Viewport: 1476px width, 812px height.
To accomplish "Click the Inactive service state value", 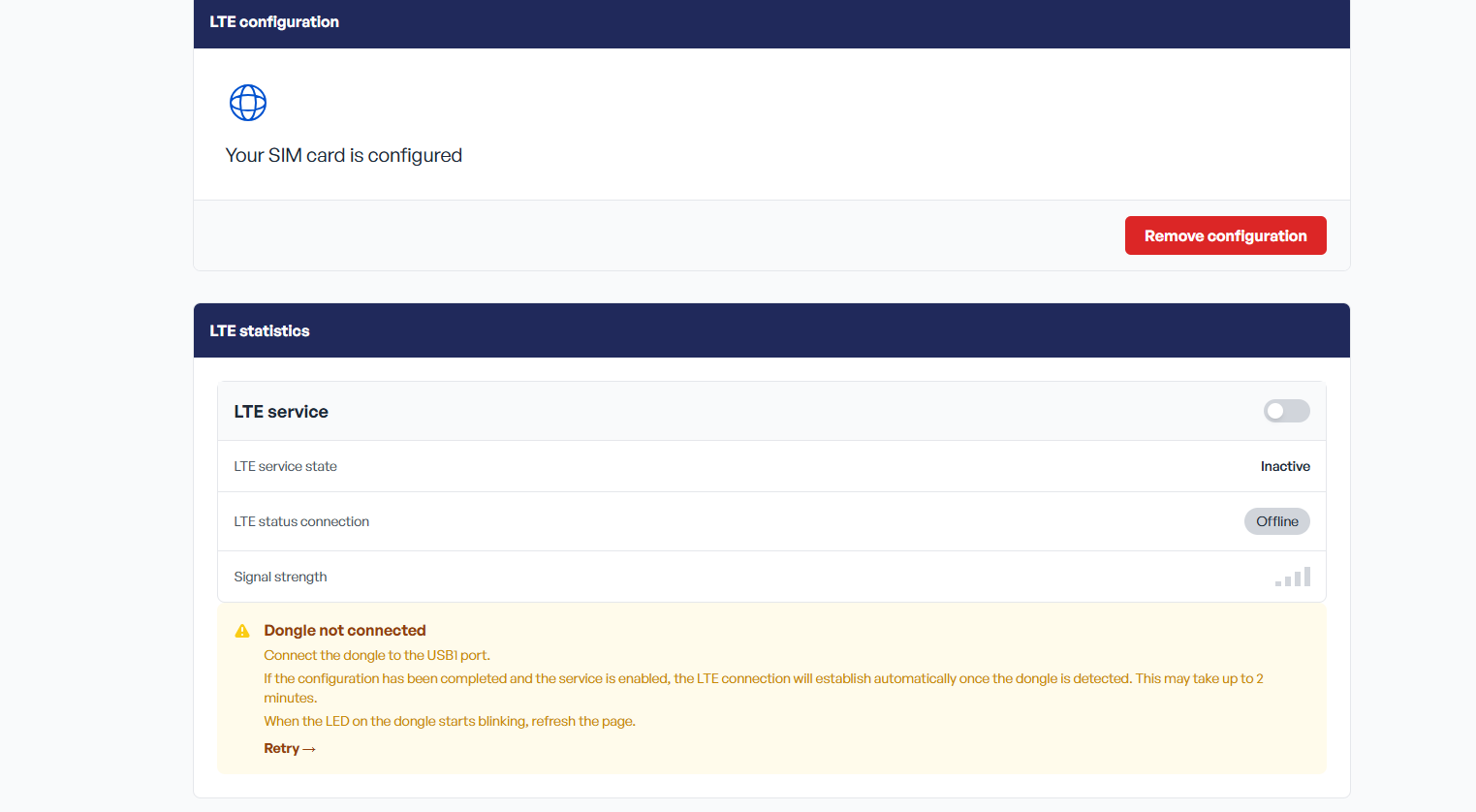I will coord(1285,467).
